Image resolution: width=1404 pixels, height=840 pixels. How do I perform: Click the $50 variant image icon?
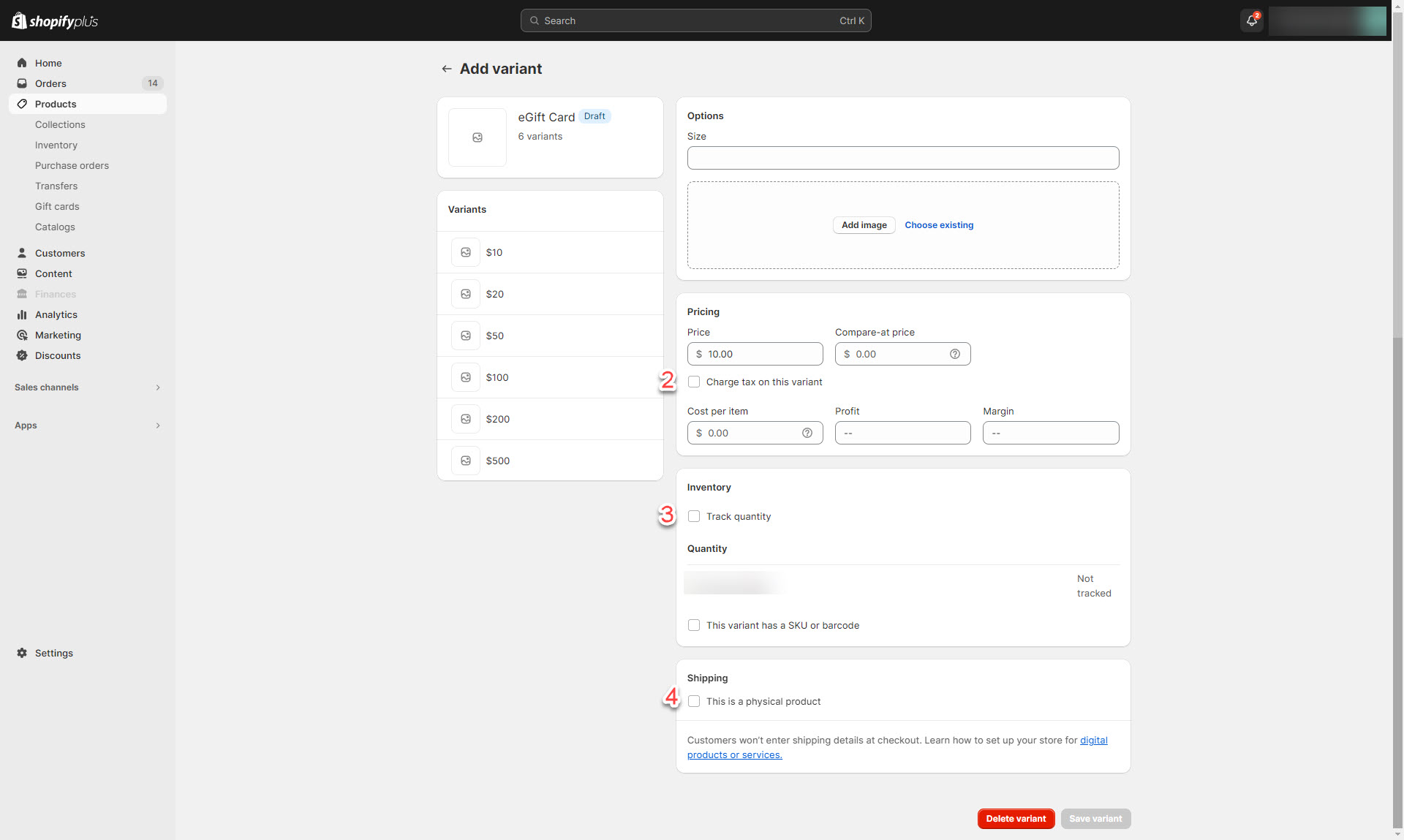point(466,336)
